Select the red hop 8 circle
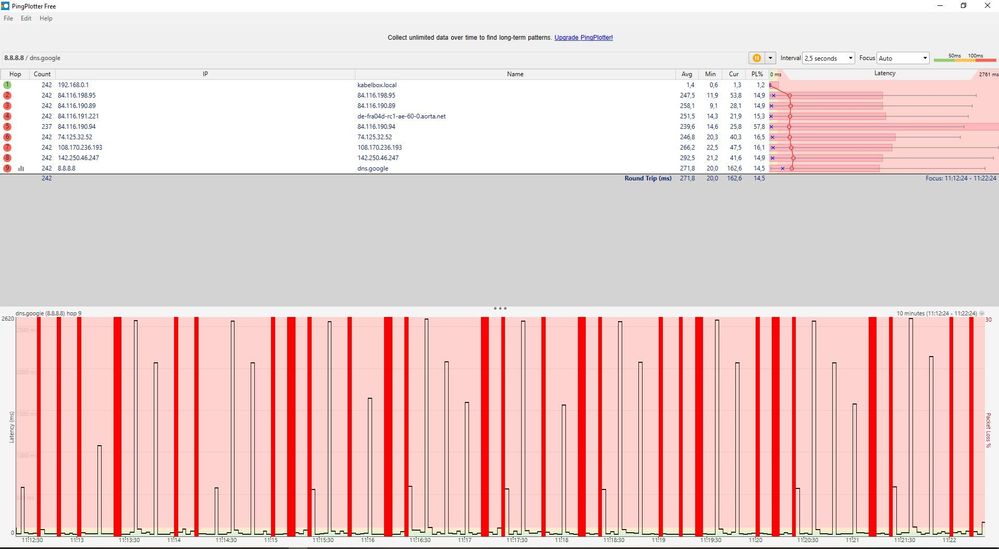 point(7,158)
